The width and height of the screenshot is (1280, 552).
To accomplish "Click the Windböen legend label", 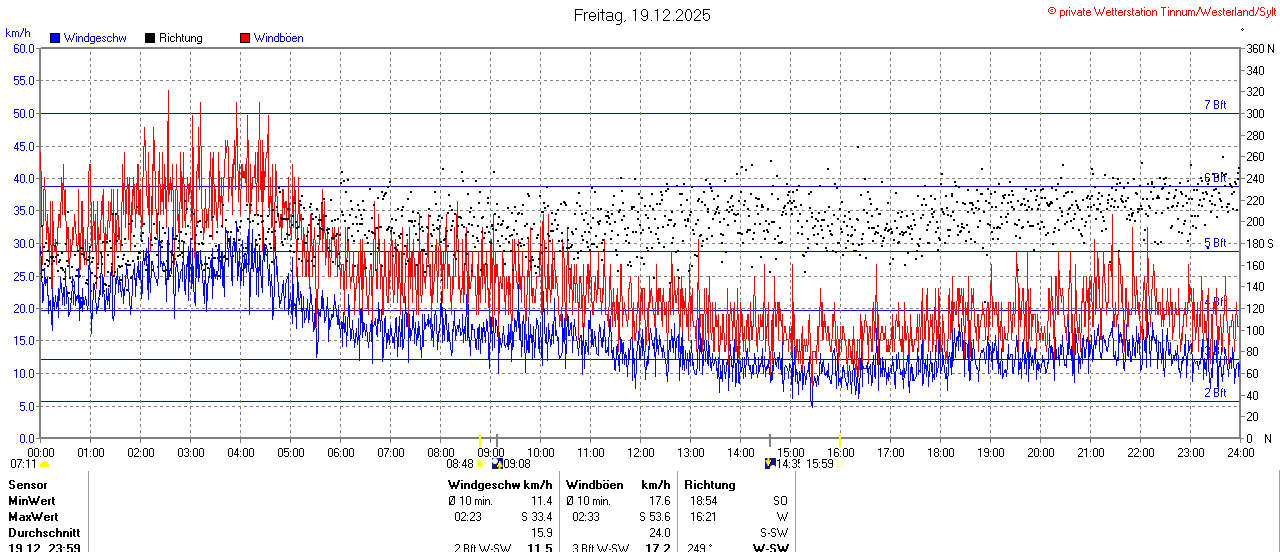I will (278, 38).
